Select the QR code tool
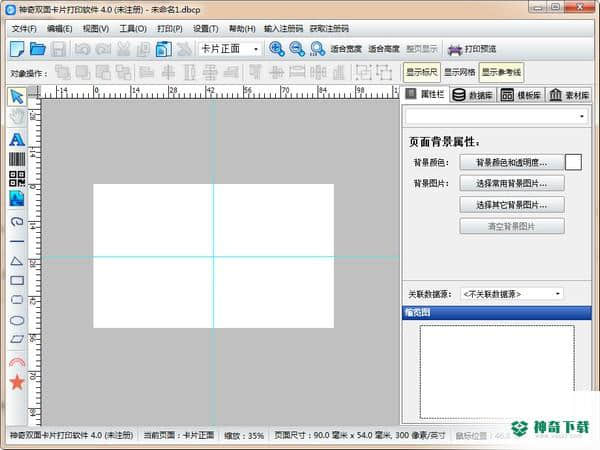The image size is (600, 450). [x=17, y=179]
